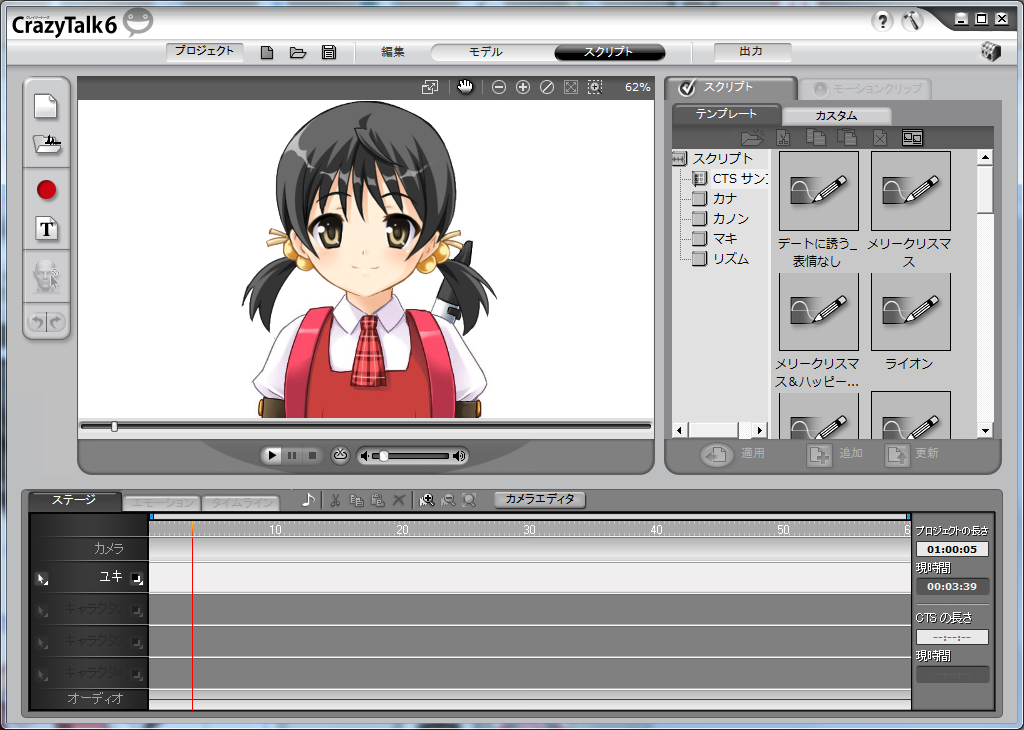Viewport: 1024px width, 730px height.
Task: Zoom in the timeline with magnifier plus
Action: click(x=427, y=500)
